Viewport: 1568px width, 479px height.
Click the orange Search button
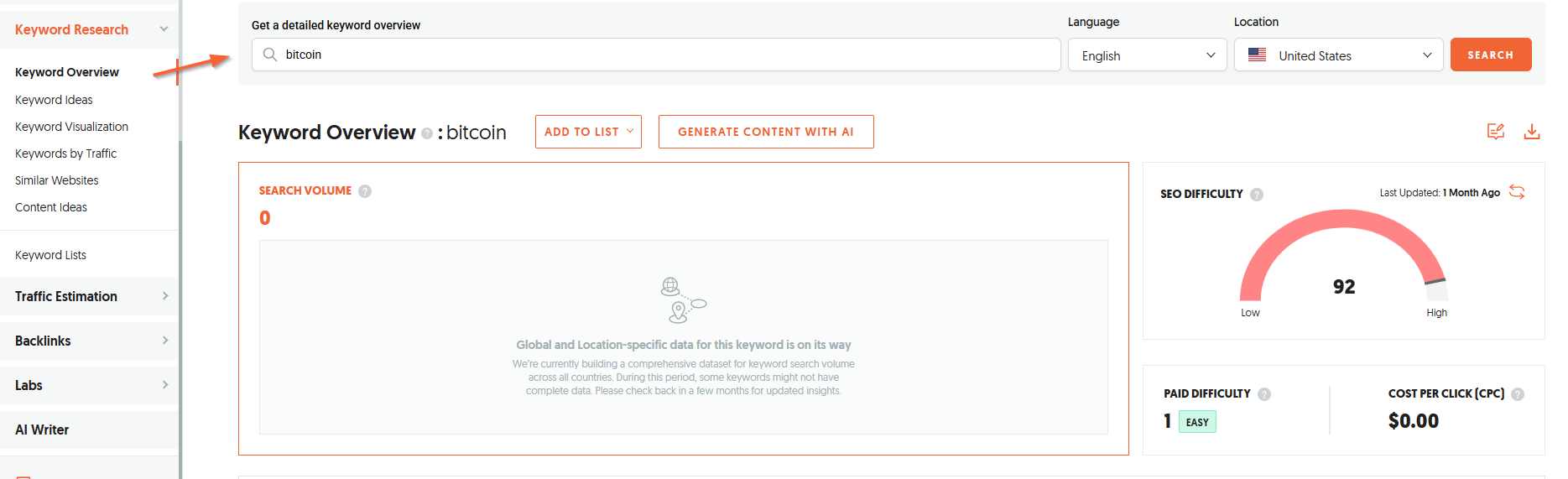click(1491, 55)
